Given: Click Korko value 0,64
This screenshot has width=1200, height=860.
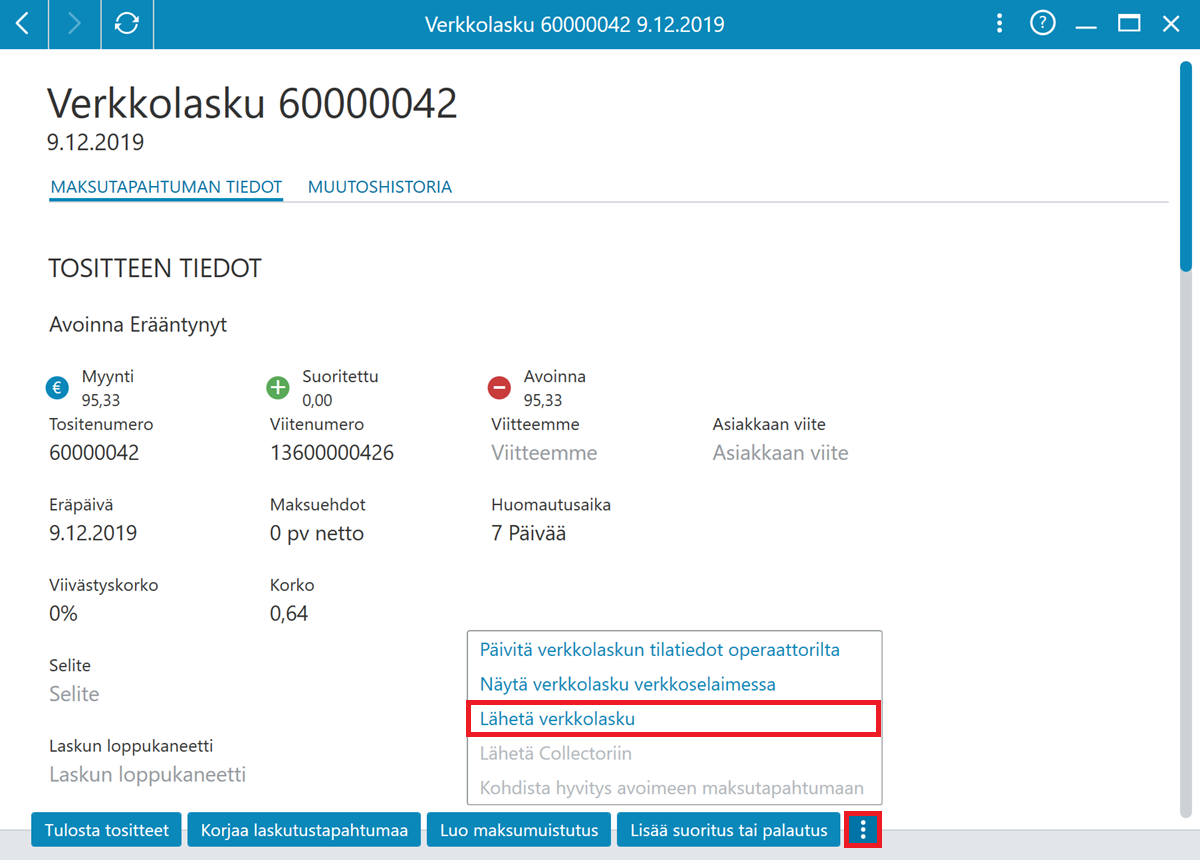Looking at the screenshot, I should tap(289, 614).
